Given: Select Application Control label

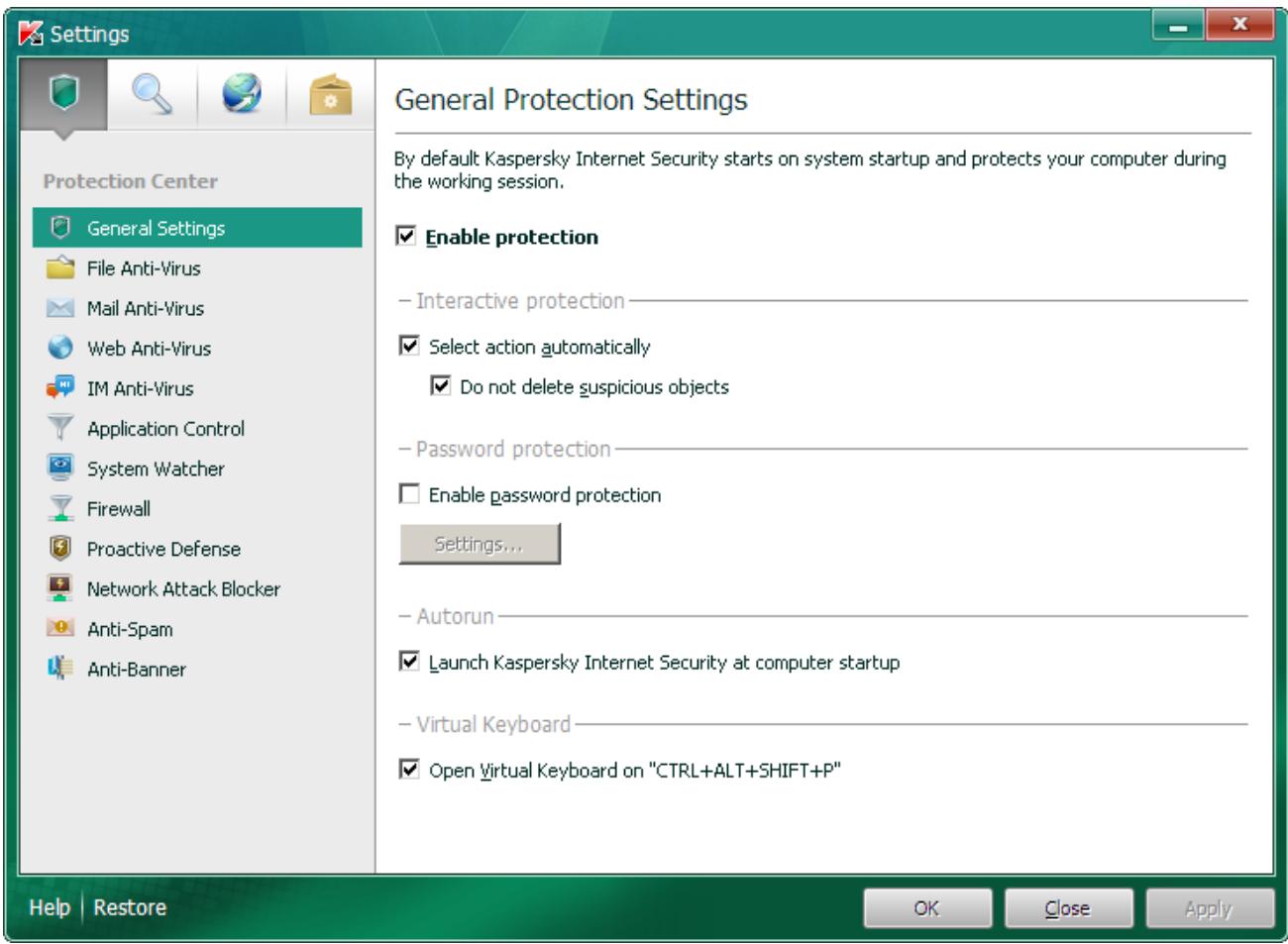Looking at the screenshot, I should 165,429.
